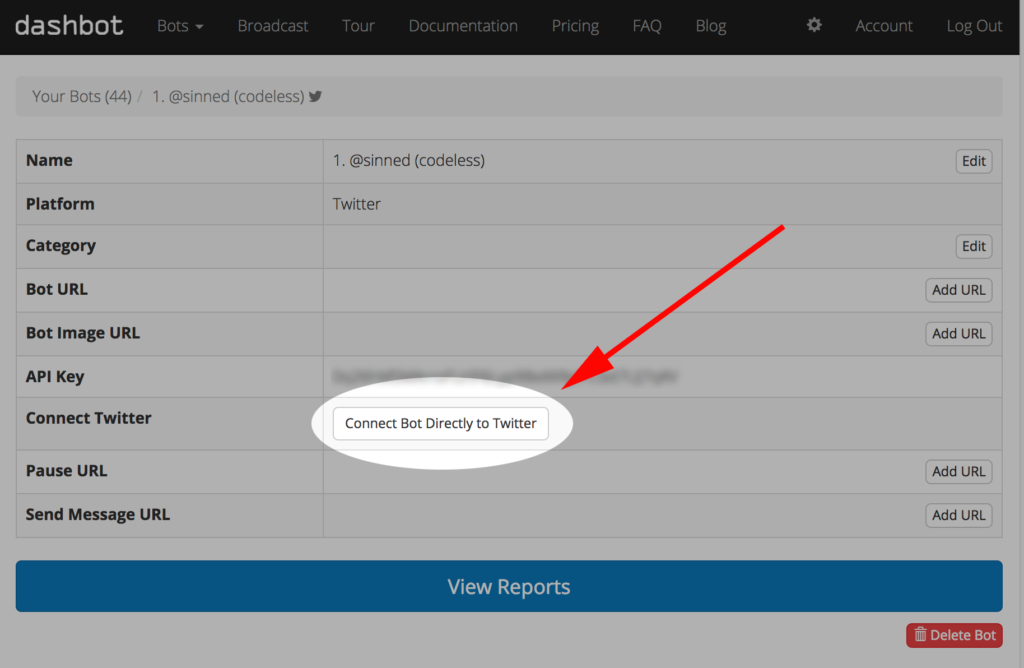Add URL for Bot Image URL row
The height and width of the screenshot is (668, 1024).
tap(959, 334)
